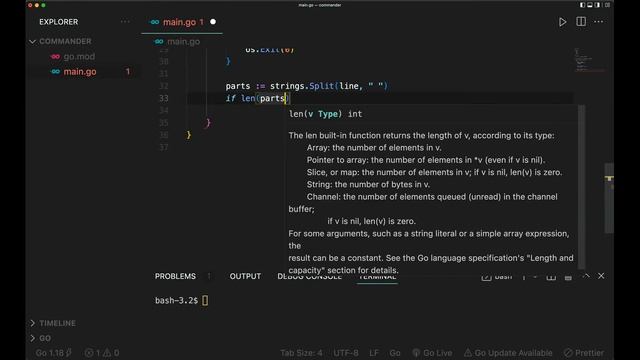Switch to the DEBUG CONSOLE tab
This screenshot has width=640, height=360.
tap(309, 277)
